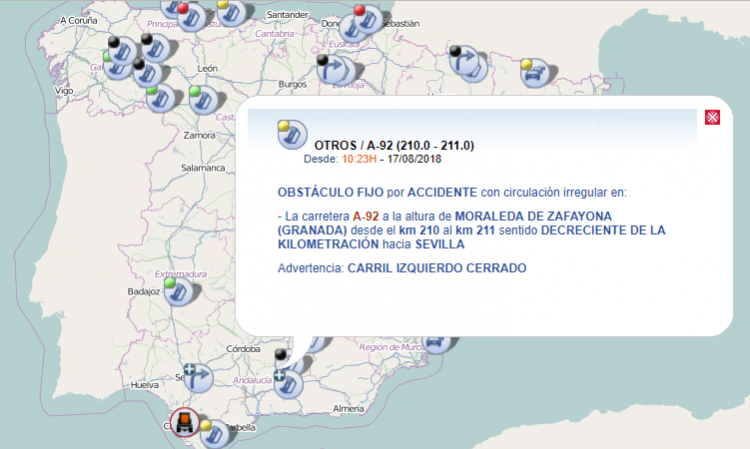This screenshot has height=449, width=750.
Task: Click the car marker in Región de Murcia
Action: pos(437,342)
